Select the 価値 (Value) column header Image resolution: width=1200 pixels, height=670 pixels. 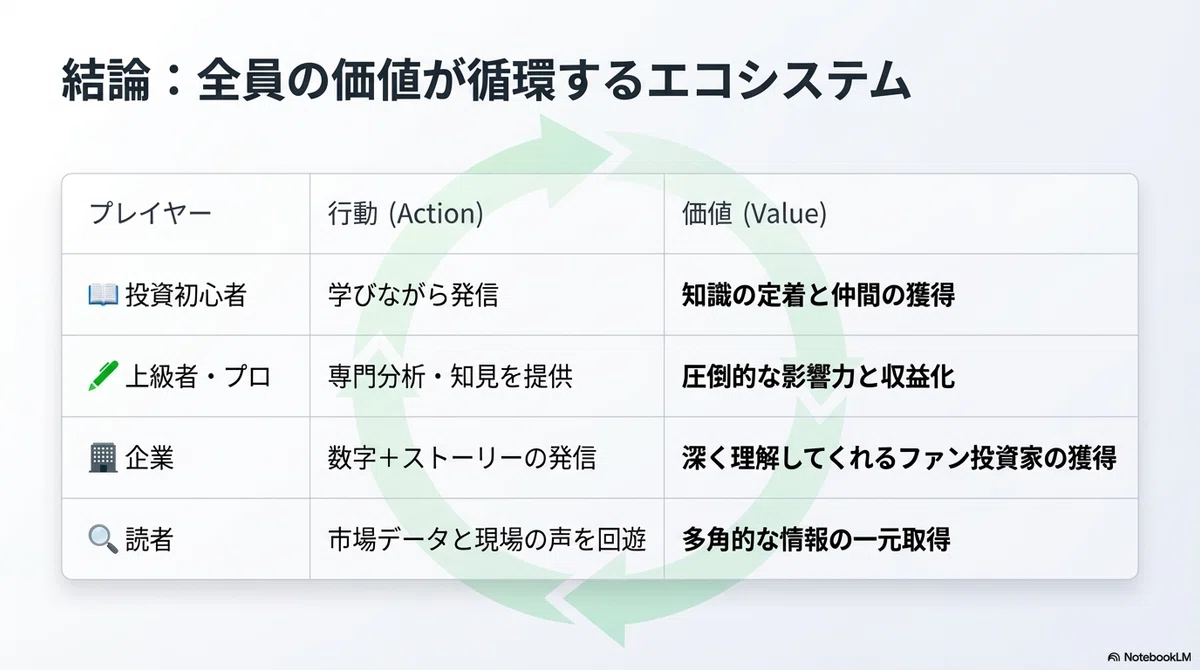point(754,214)
